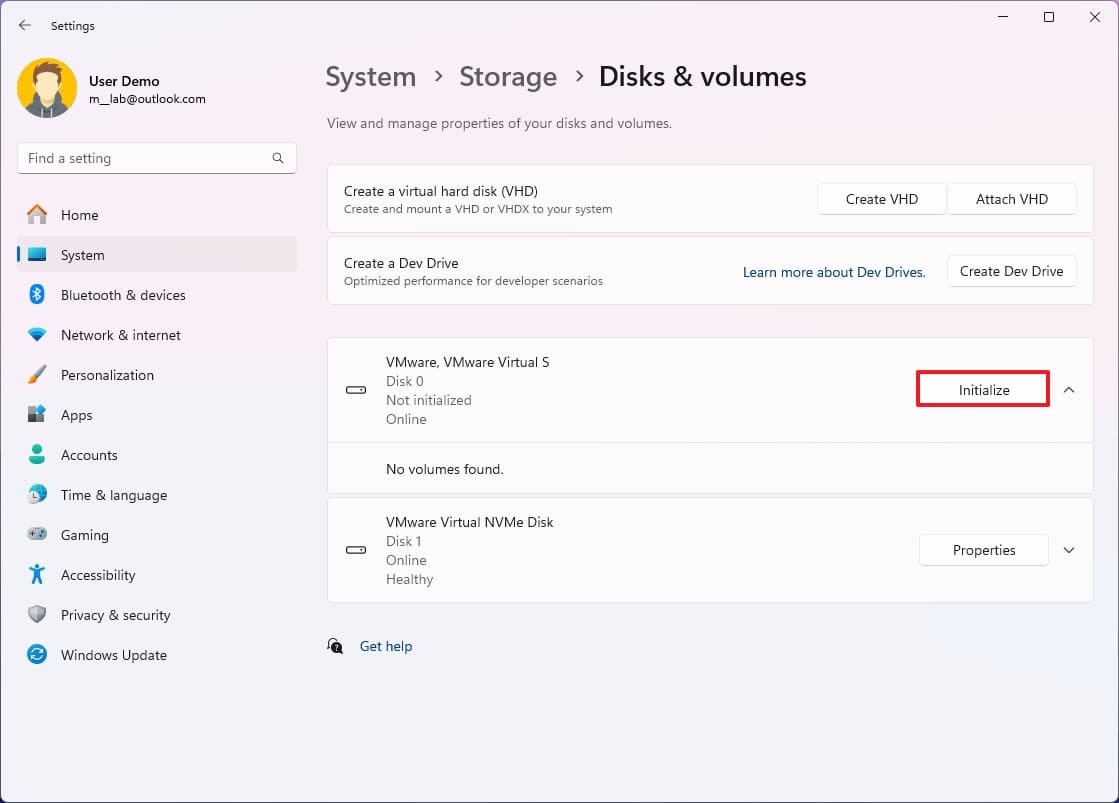Click the Windows Update sync icon
1119x803 pixels.
pyautogui.click(x=37, y=654)
